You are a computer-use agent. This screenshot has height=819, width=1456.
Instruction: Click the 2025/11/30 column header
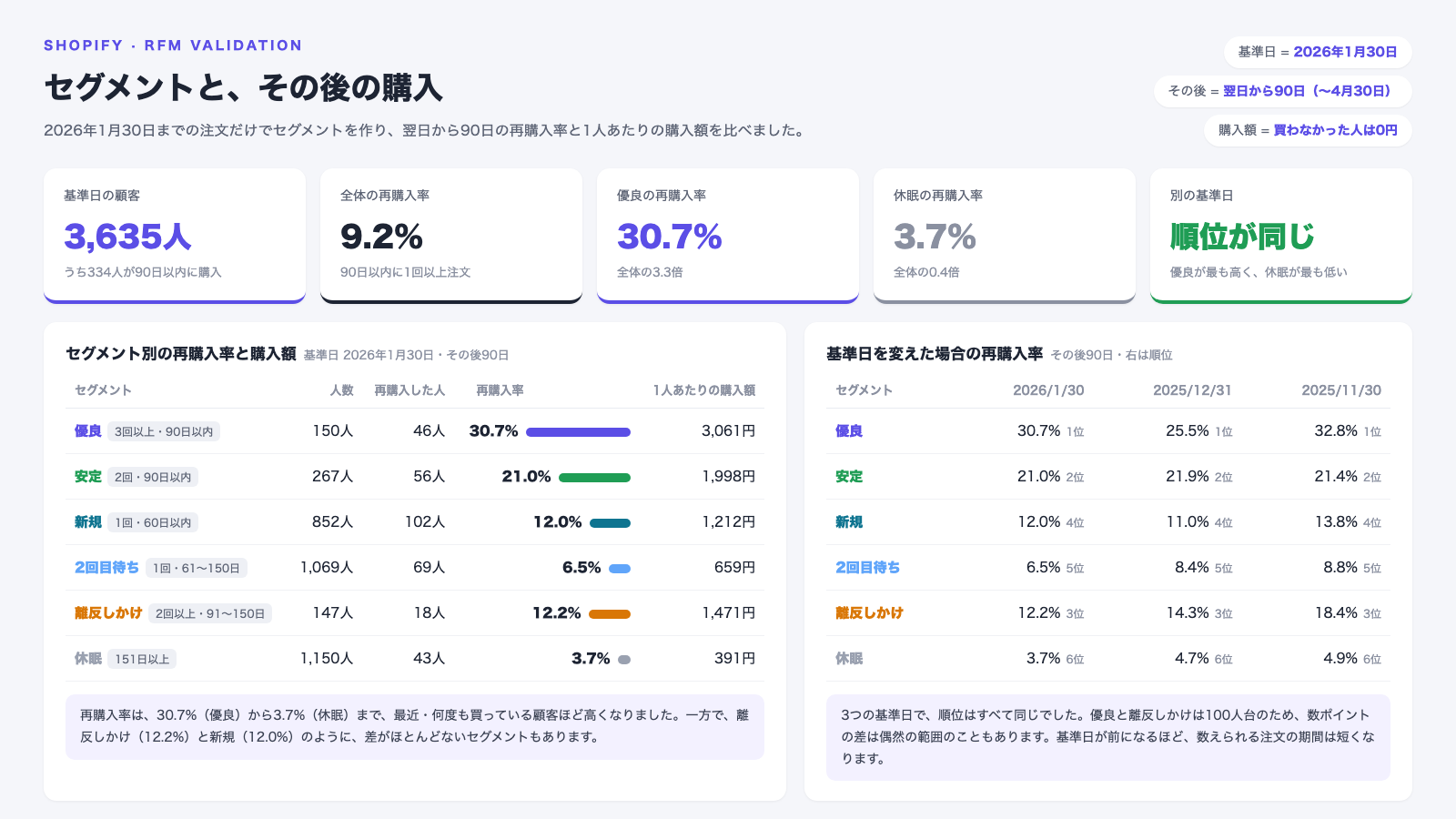click(1341, 390)
